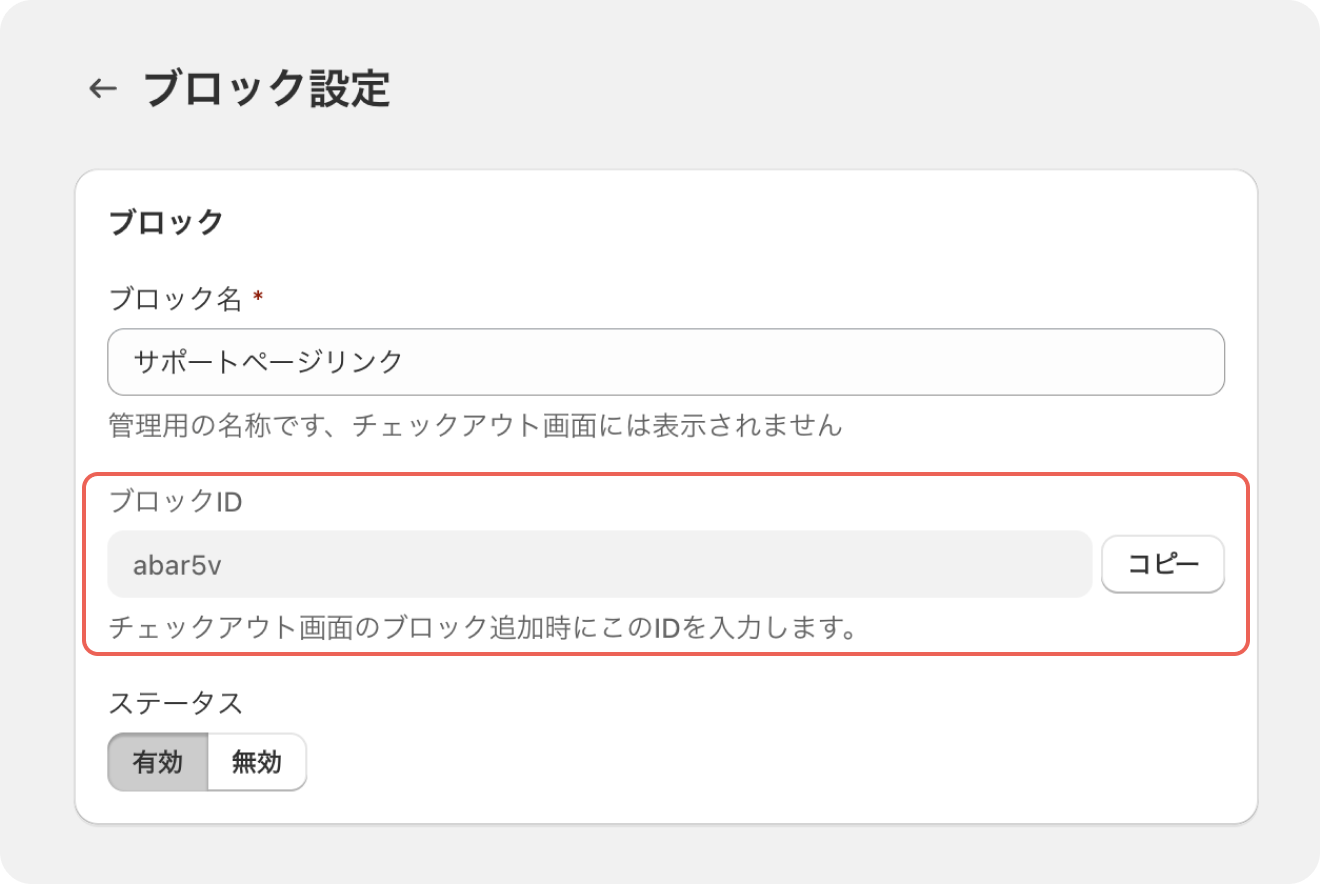Click the ブロック名 field label
This screenshot has height=884, width=1320.
pyautogui.click(x=175, y=298)
